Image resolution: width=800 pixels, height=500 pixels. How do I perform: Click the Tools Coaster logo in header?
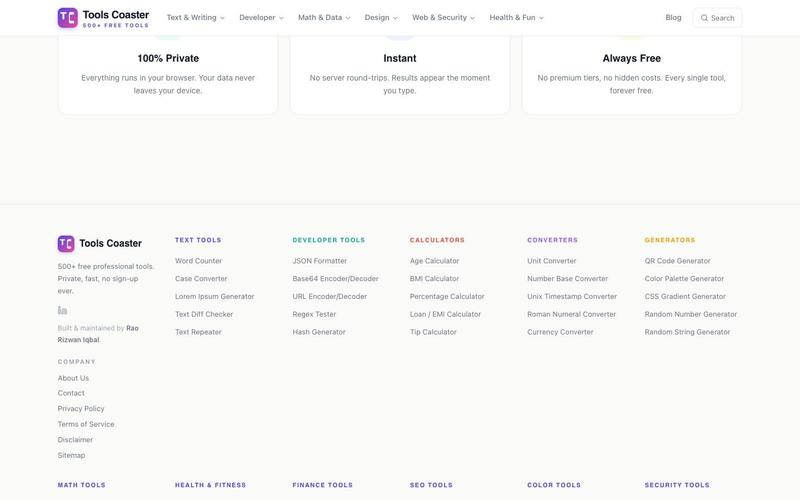pos(103,18)
